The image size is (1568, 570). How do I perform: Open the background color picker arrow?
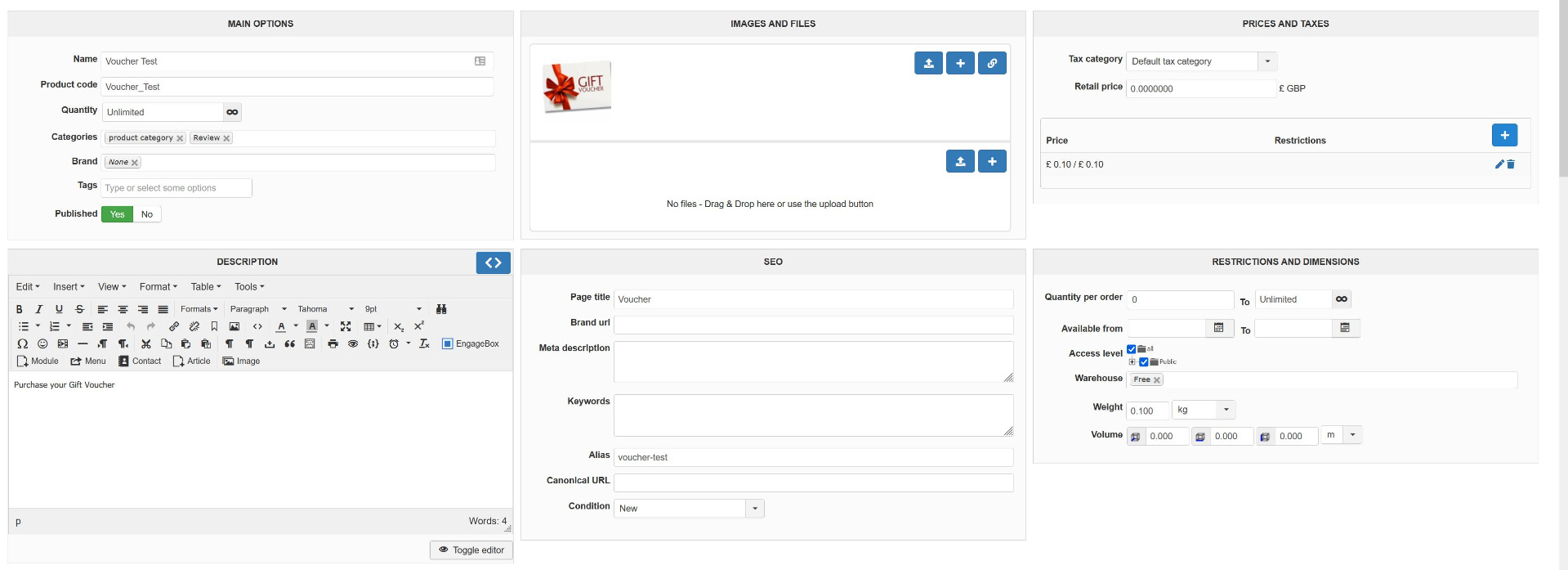(x=327, y=326)
